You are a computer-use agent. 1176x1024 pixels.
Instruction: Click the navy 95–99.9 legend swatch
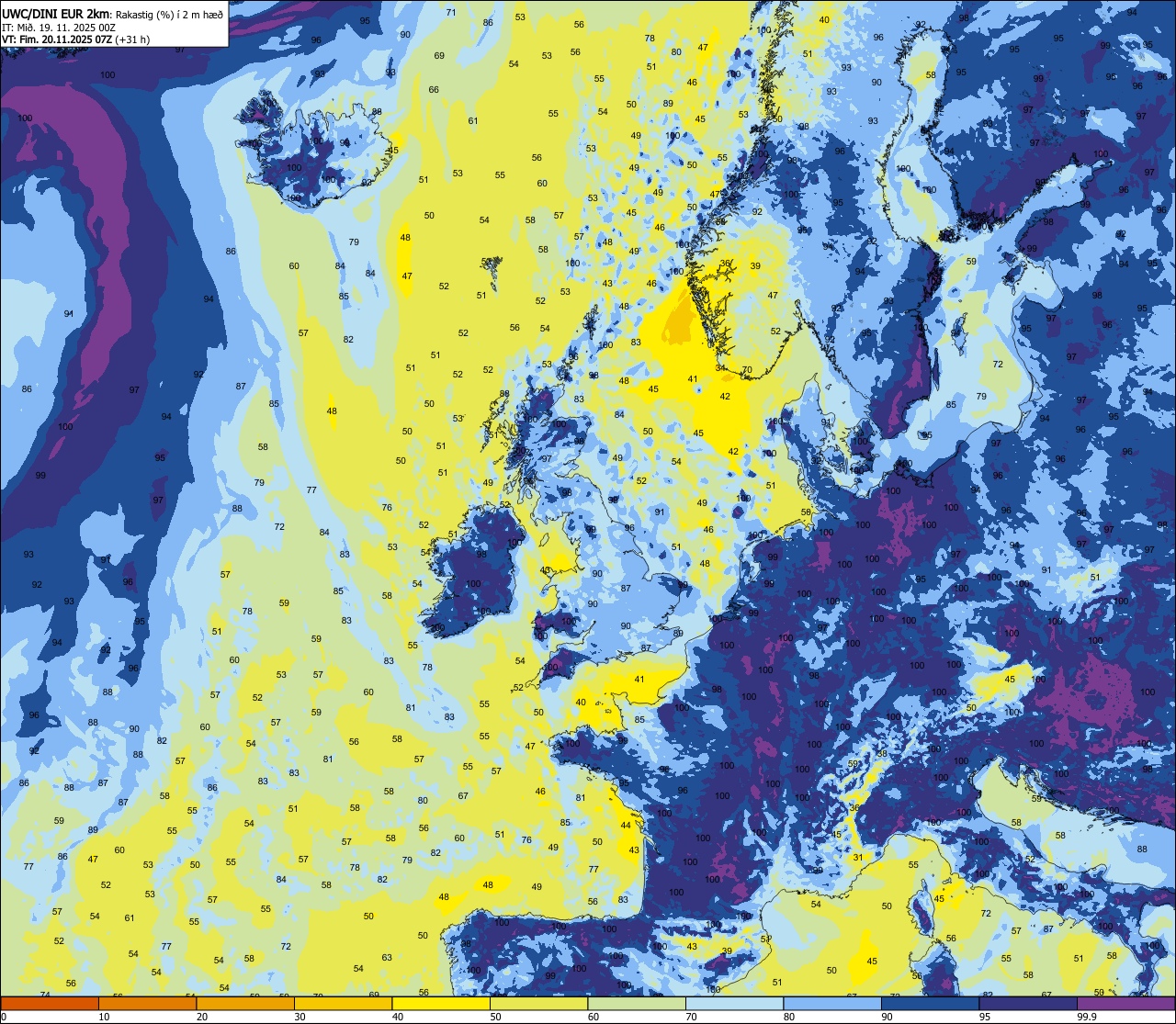1027,1003
